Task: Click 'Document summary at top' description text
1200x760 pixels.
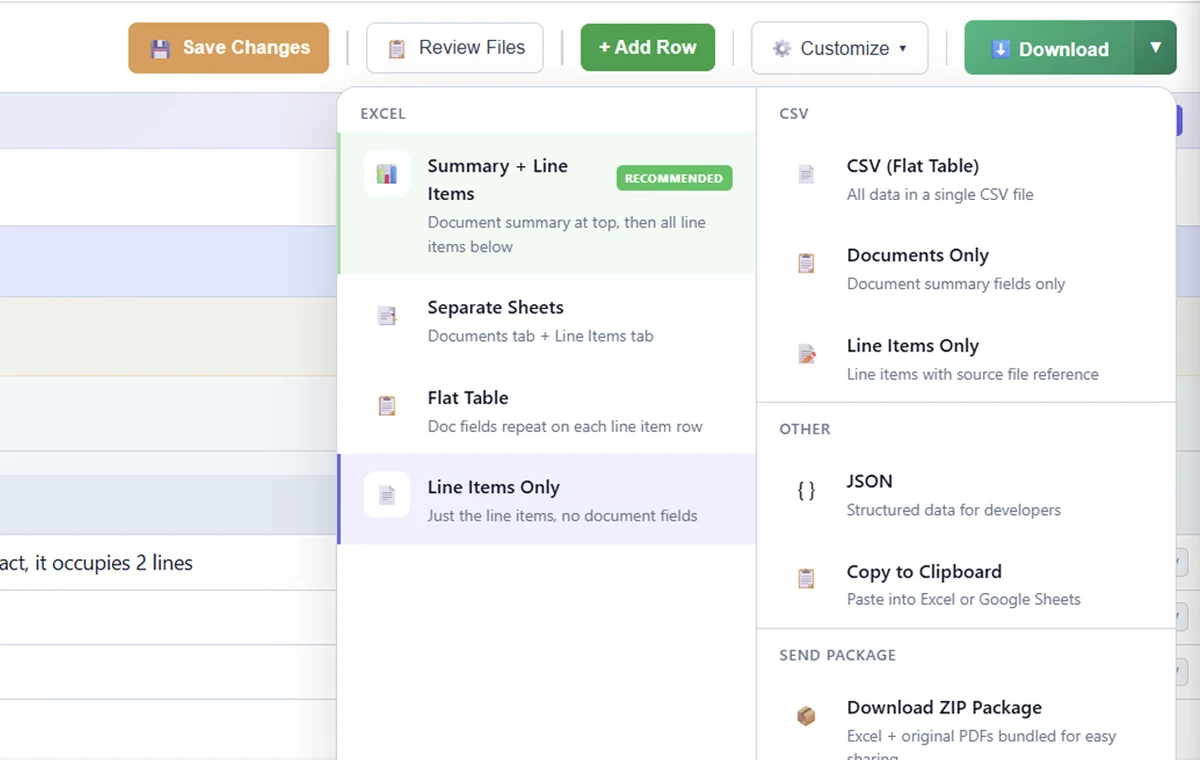Action: (x=567, y=235)
